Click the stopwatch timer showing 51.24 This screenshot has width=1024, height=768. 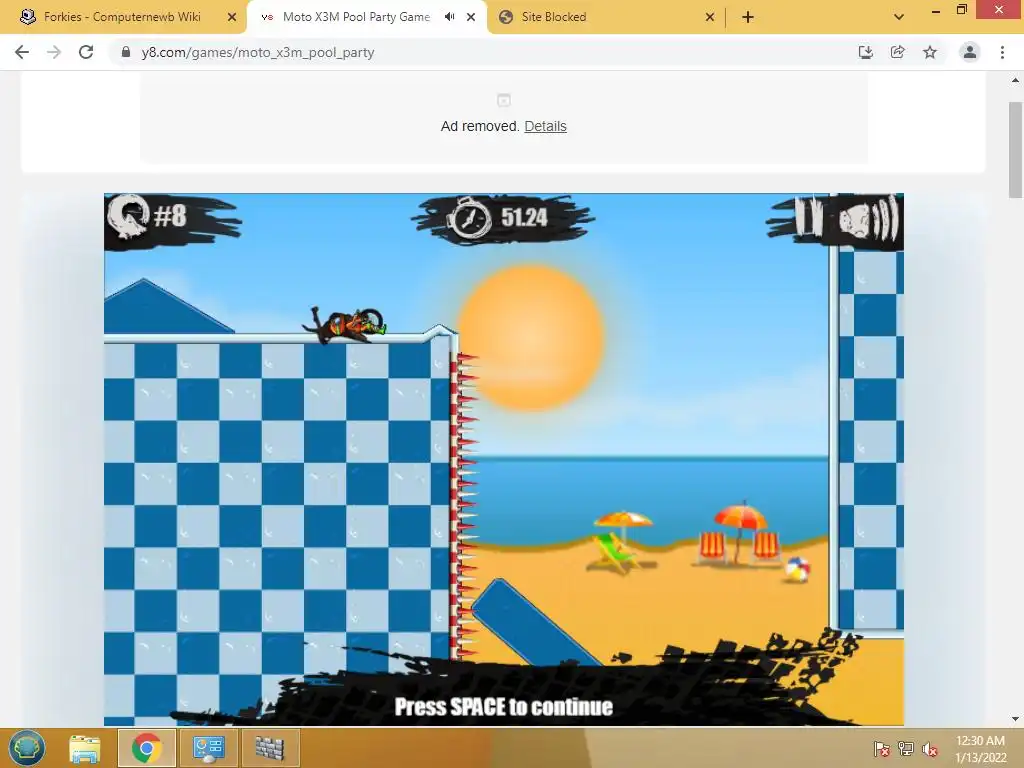[503, 218]
